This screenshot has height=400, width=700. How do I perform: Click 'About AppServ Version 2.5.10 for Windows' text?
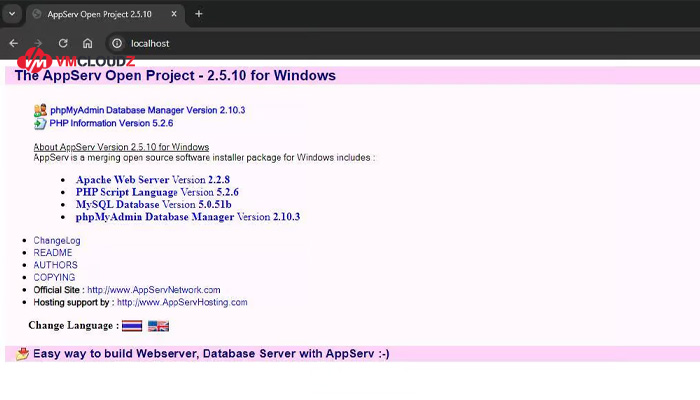[x=121, y=147]
